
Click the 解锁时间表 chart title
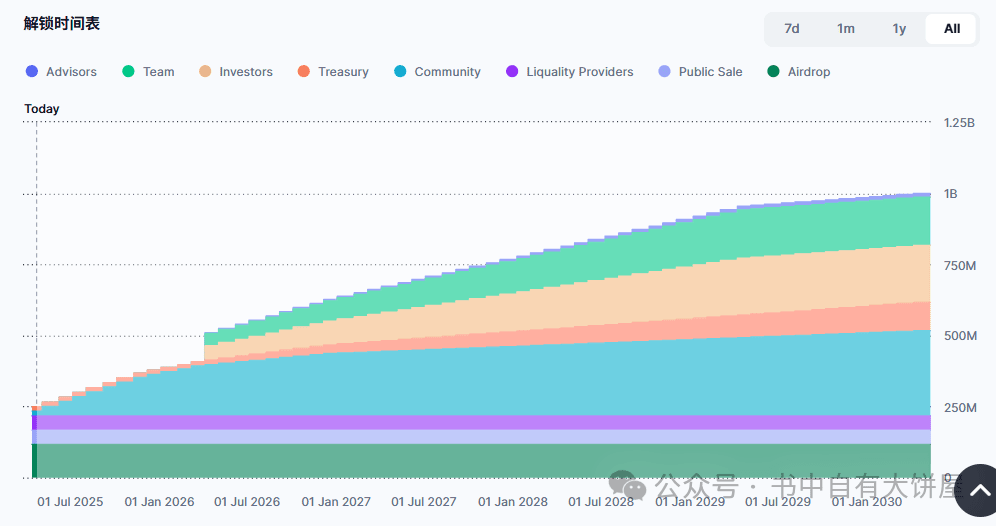[62, 24]
